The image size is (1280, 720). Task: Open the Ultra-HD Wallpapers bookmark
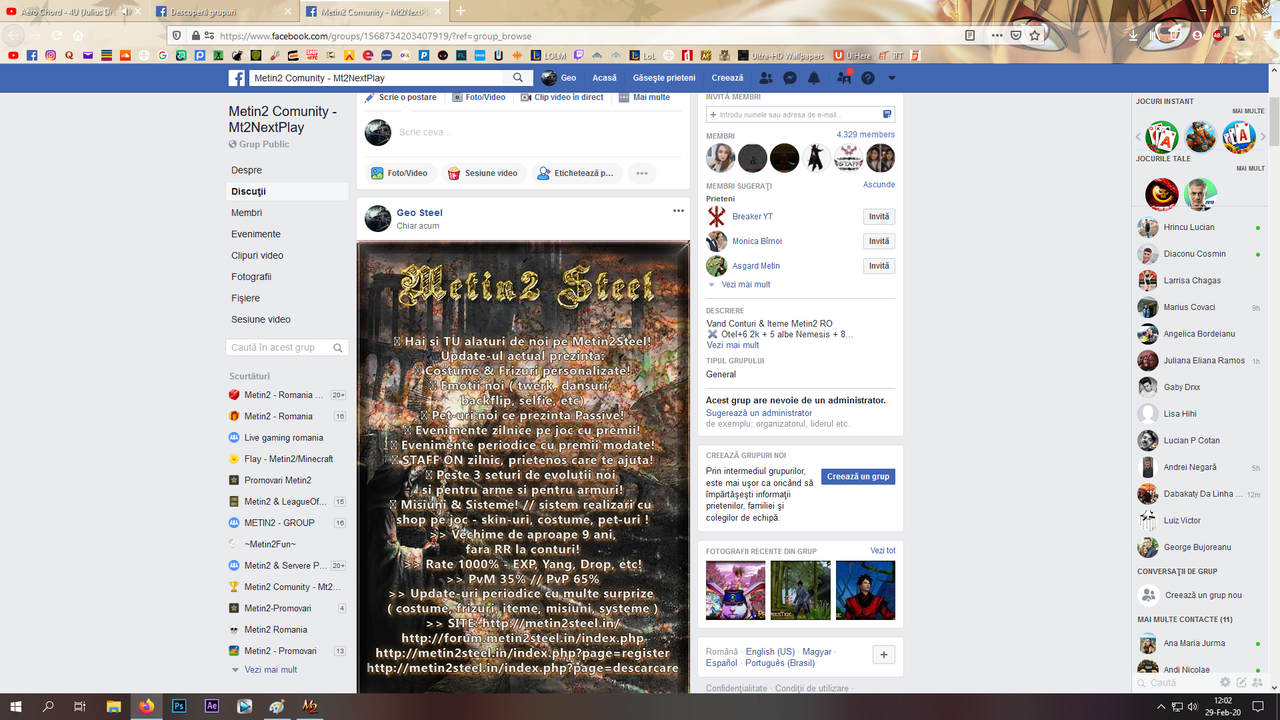tap(781, 56)
